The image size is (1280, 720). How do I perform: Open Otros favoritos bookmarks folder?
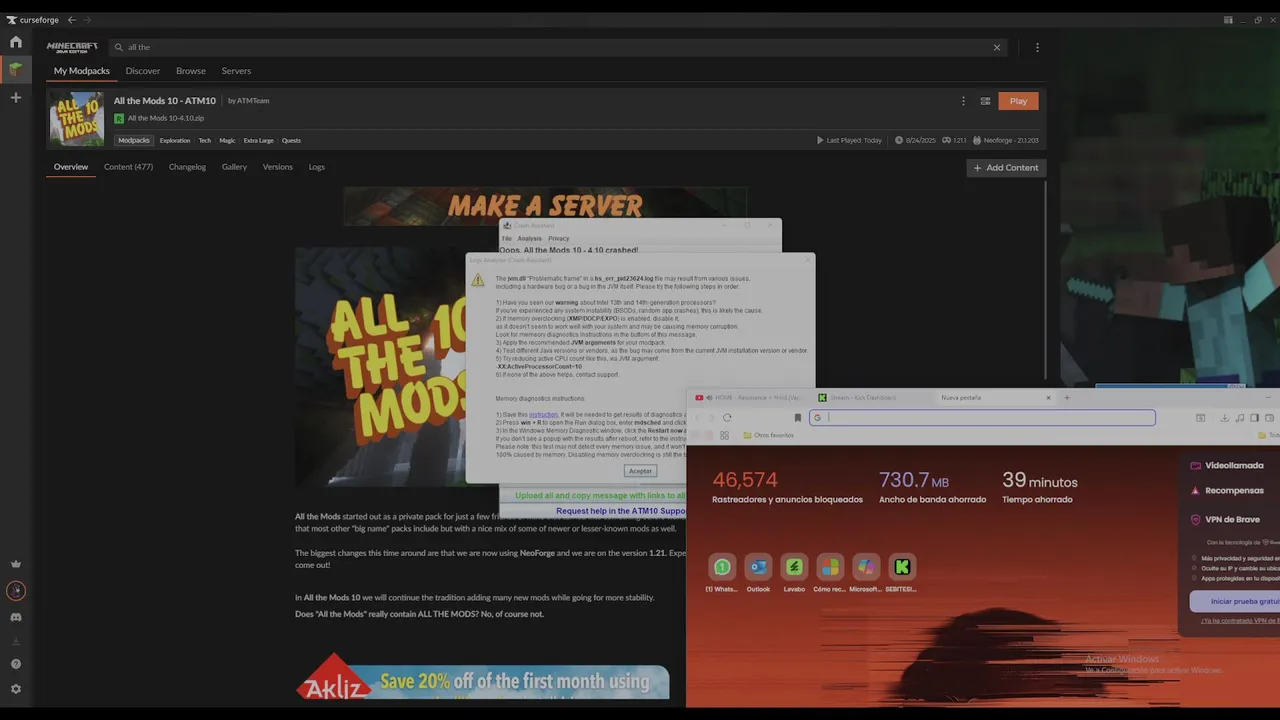point(768,435)
